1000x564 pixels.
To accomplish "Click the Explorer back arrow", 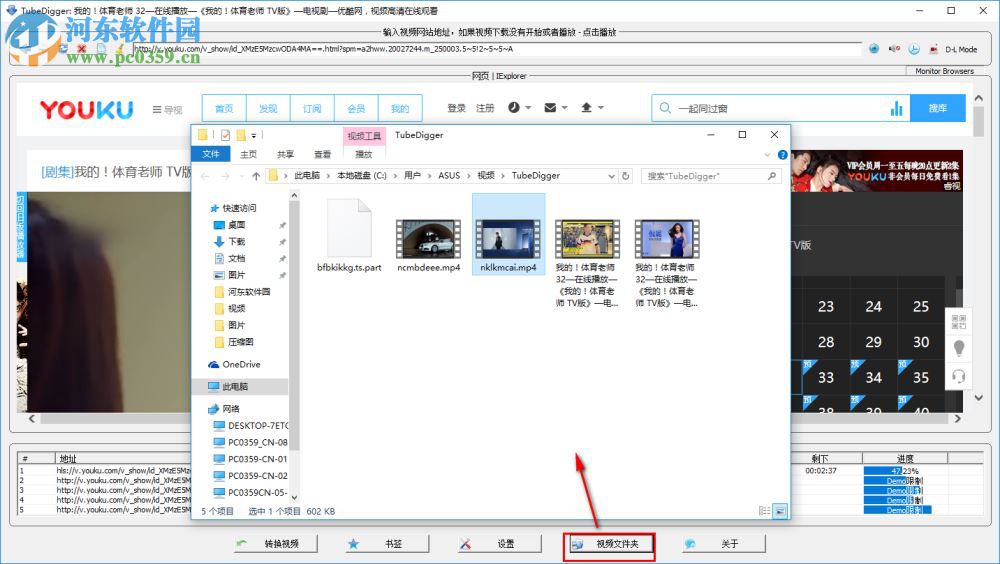I will [x=205, y=176].
